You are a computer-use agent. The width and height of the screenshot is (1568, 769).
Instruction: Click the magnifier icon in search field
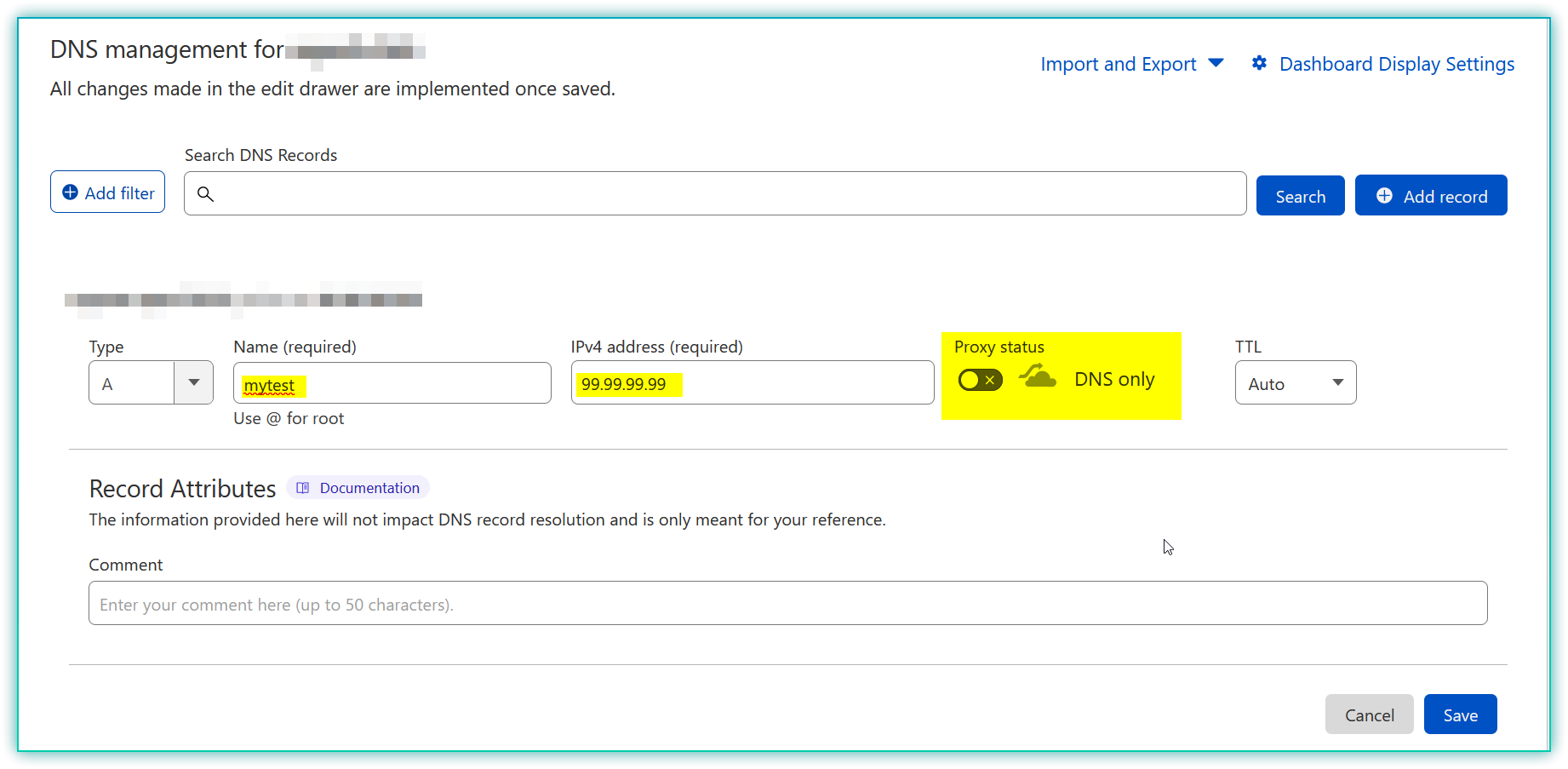[x=205, y=194]
